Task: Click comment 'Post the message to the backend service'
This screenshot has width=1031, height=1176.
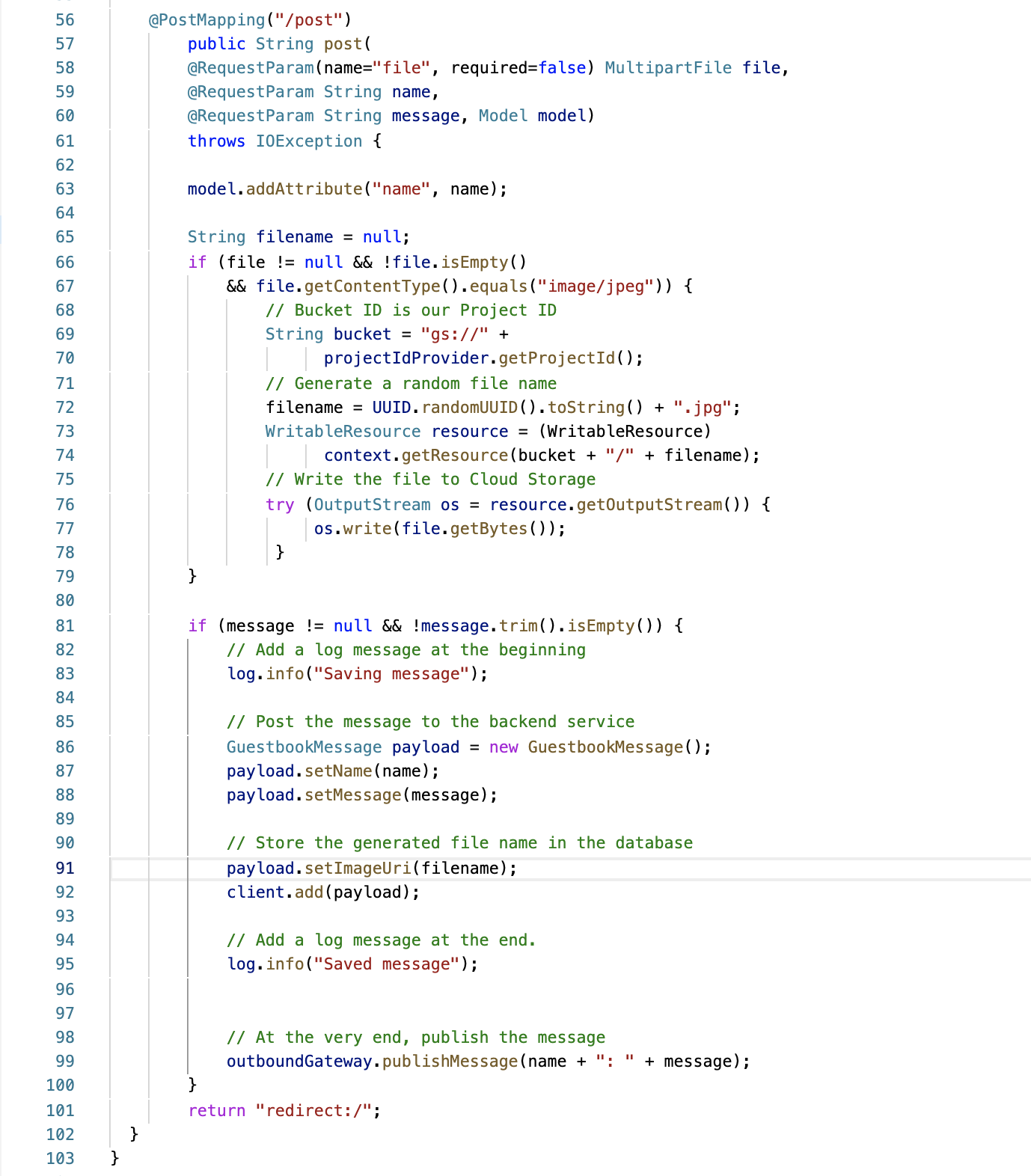Action: [430, 721]
